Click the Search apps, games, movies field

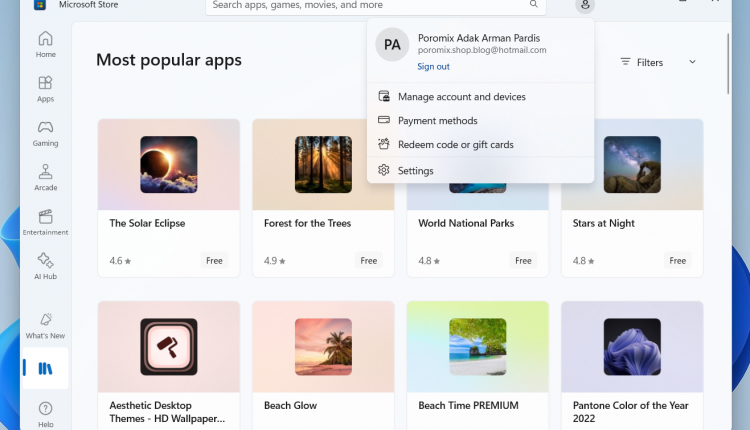coord(375,6)
